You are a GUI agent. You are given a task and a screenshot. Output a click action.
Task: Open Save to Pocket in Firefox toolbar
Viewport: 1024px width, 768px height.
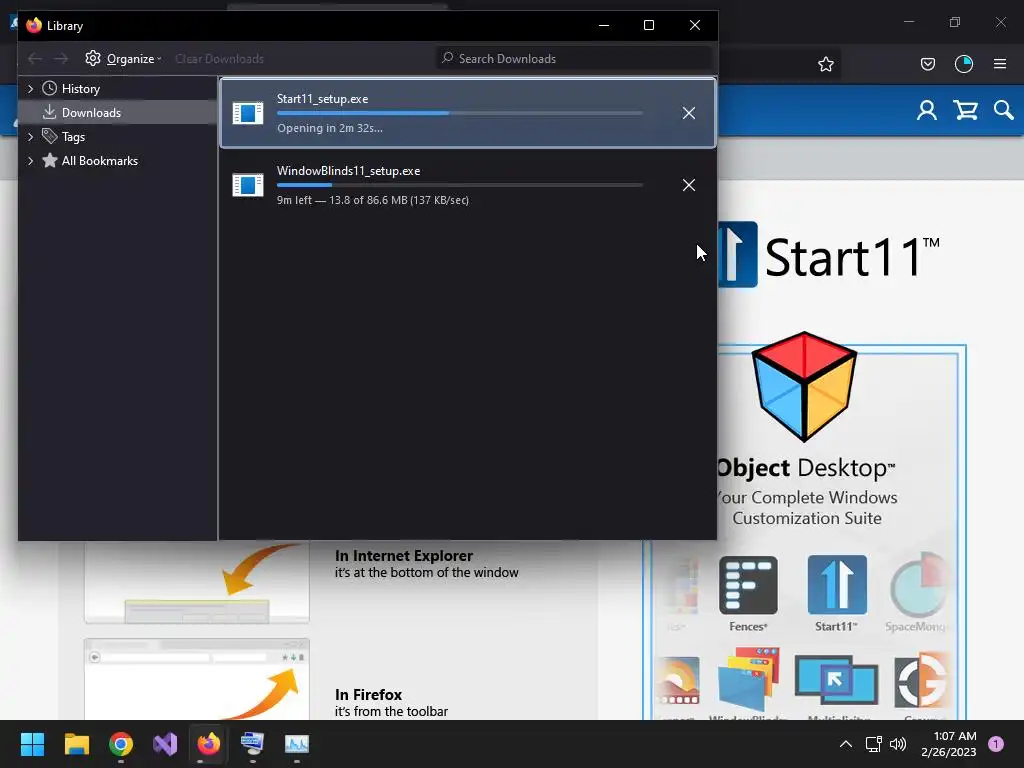pyautogui.click(x=927, y=64)
